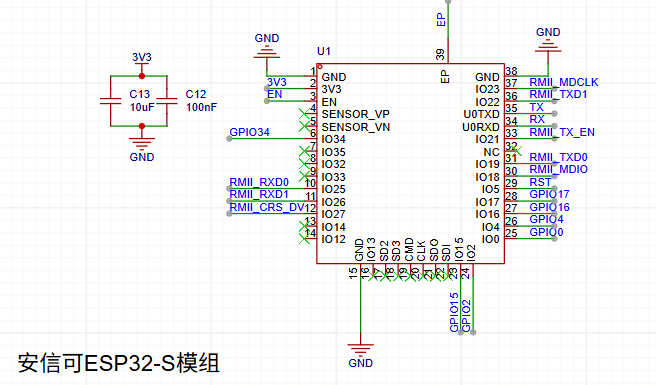This screenshot has width=656, height=385.
Task: Select the RMII_RXD1 net label
Action: [x=259, y=195]
